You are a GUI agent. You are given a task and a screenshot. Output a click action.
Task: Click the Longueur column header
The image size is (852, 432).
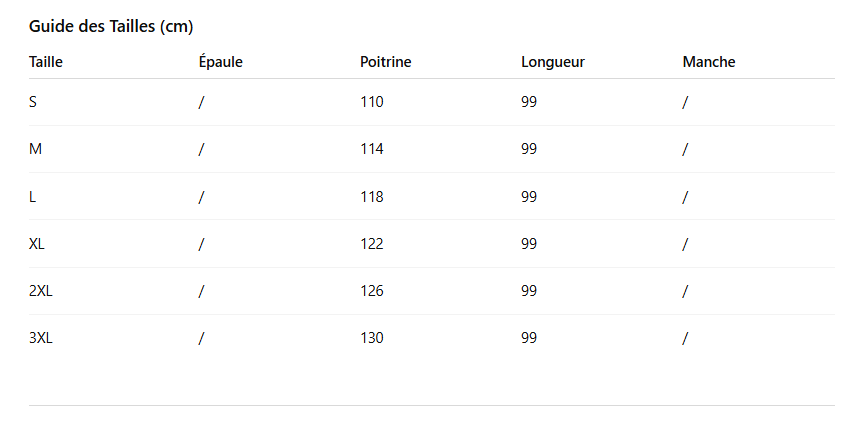coord(553,62)
